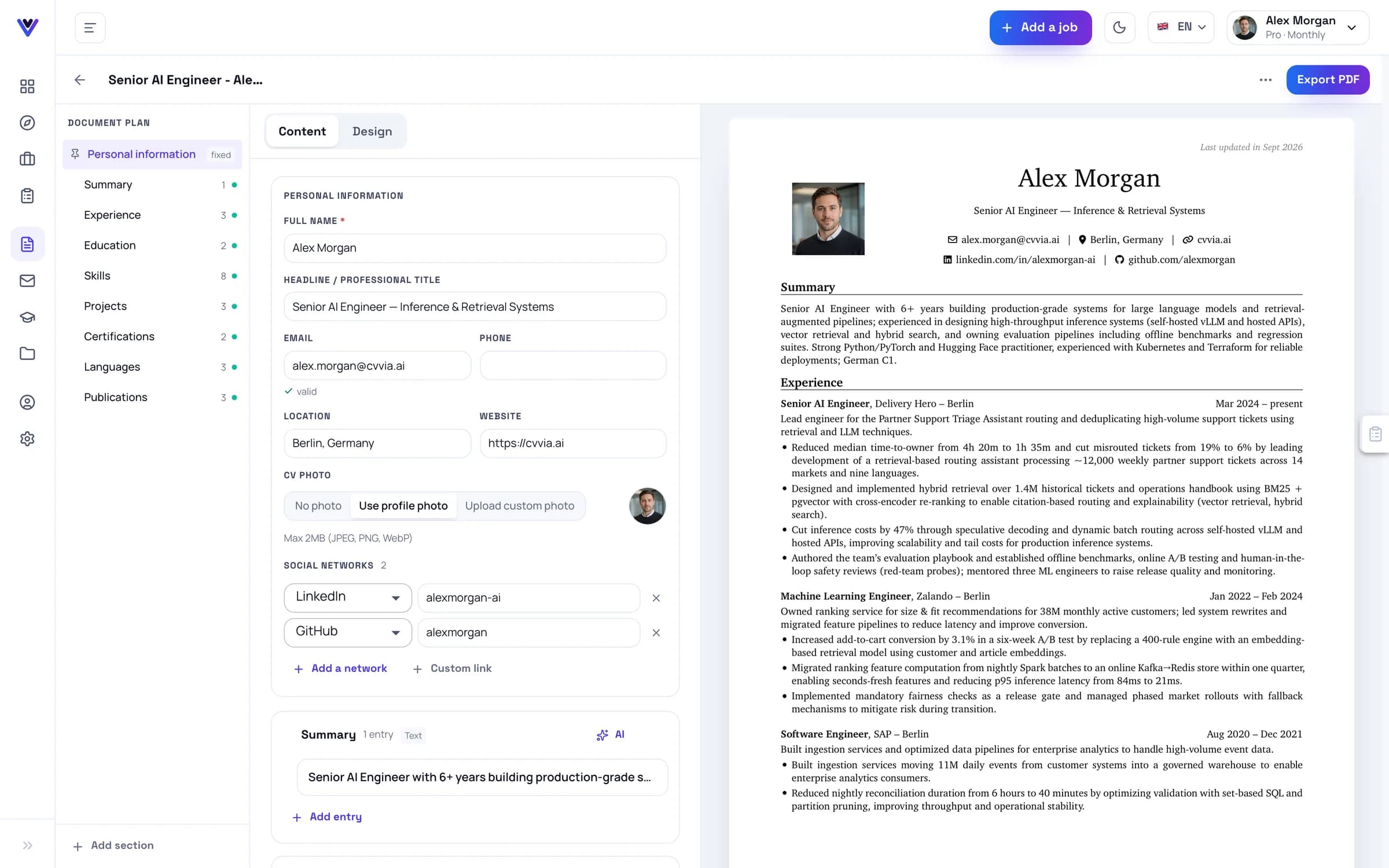Click the profile photo in resume preview
This screenshot has height=868, width=1389.
point(828,219)
